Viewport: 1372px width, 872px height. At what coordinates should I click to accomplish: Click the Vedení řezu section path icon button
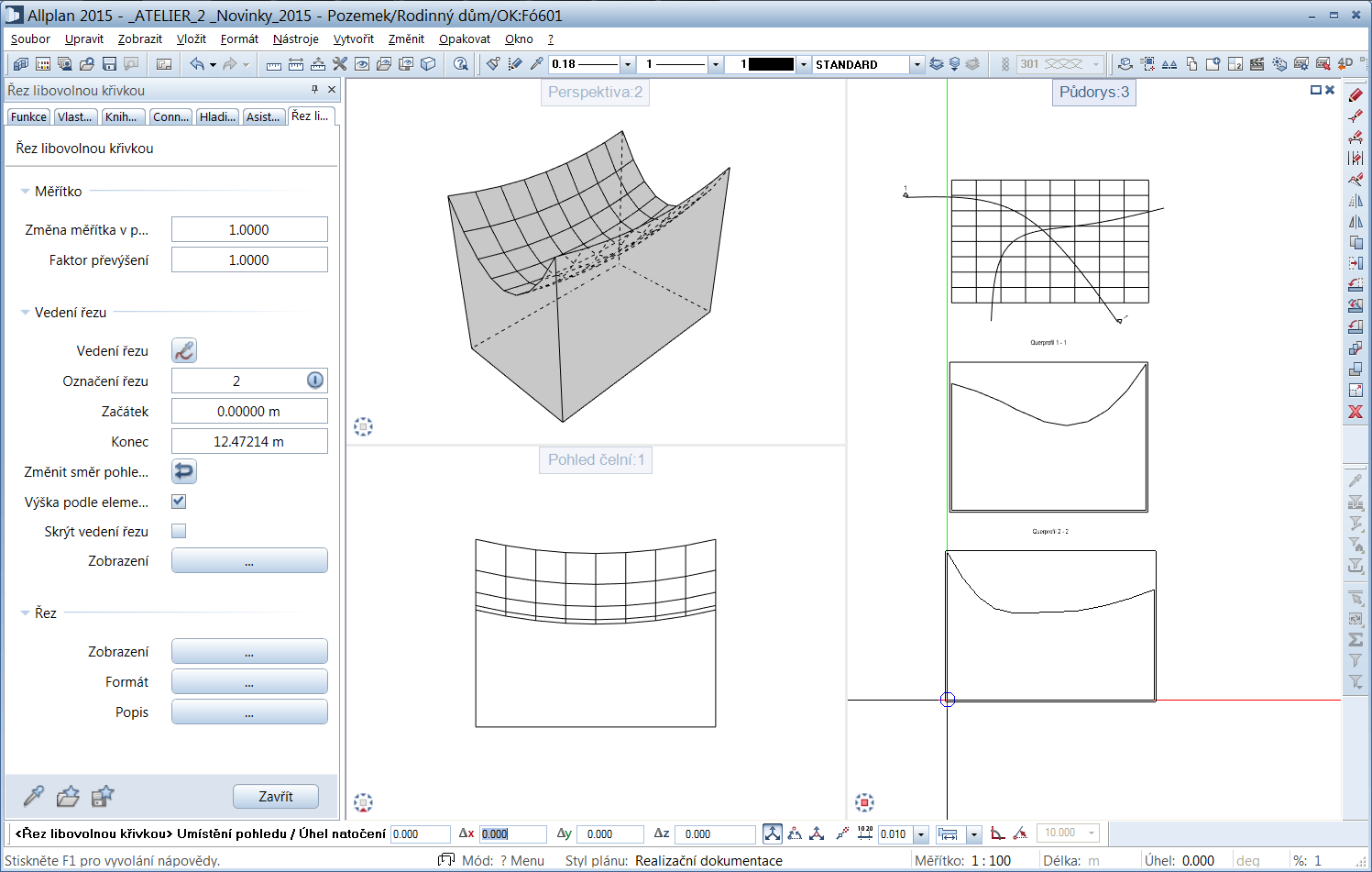coord(184,350)
